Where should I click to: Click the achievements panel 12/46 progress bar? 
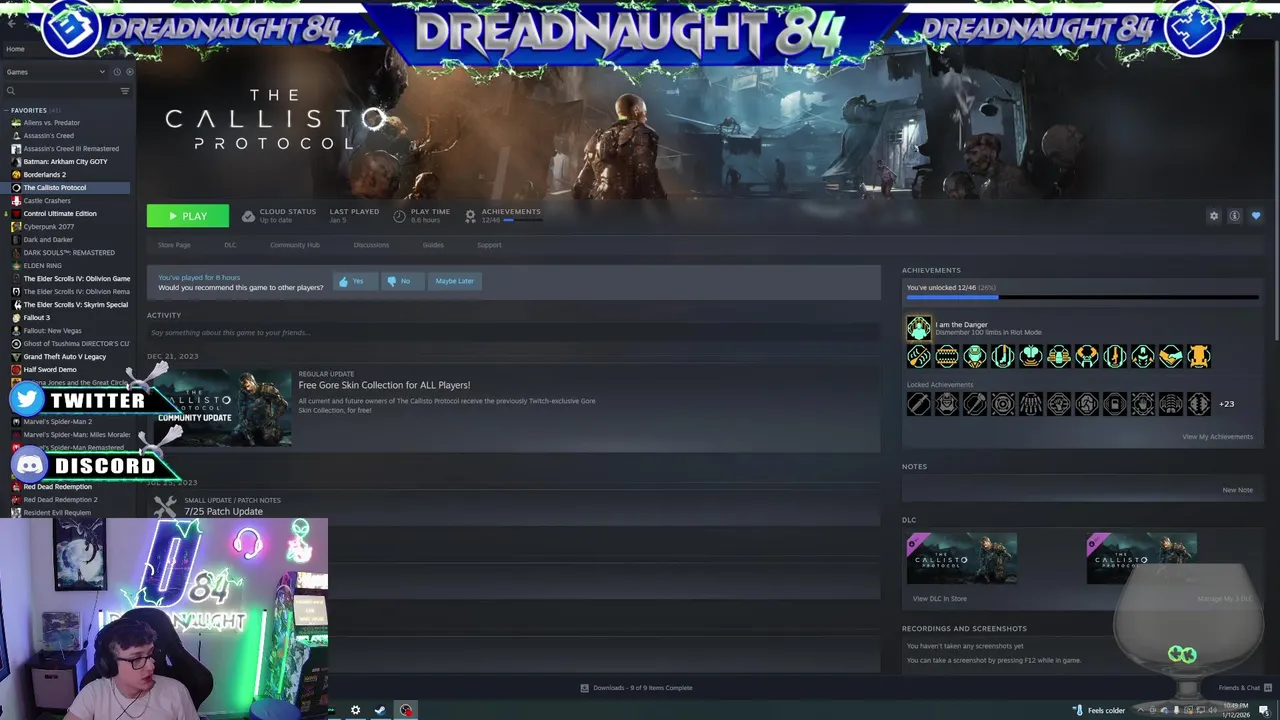click(1082, 297)
